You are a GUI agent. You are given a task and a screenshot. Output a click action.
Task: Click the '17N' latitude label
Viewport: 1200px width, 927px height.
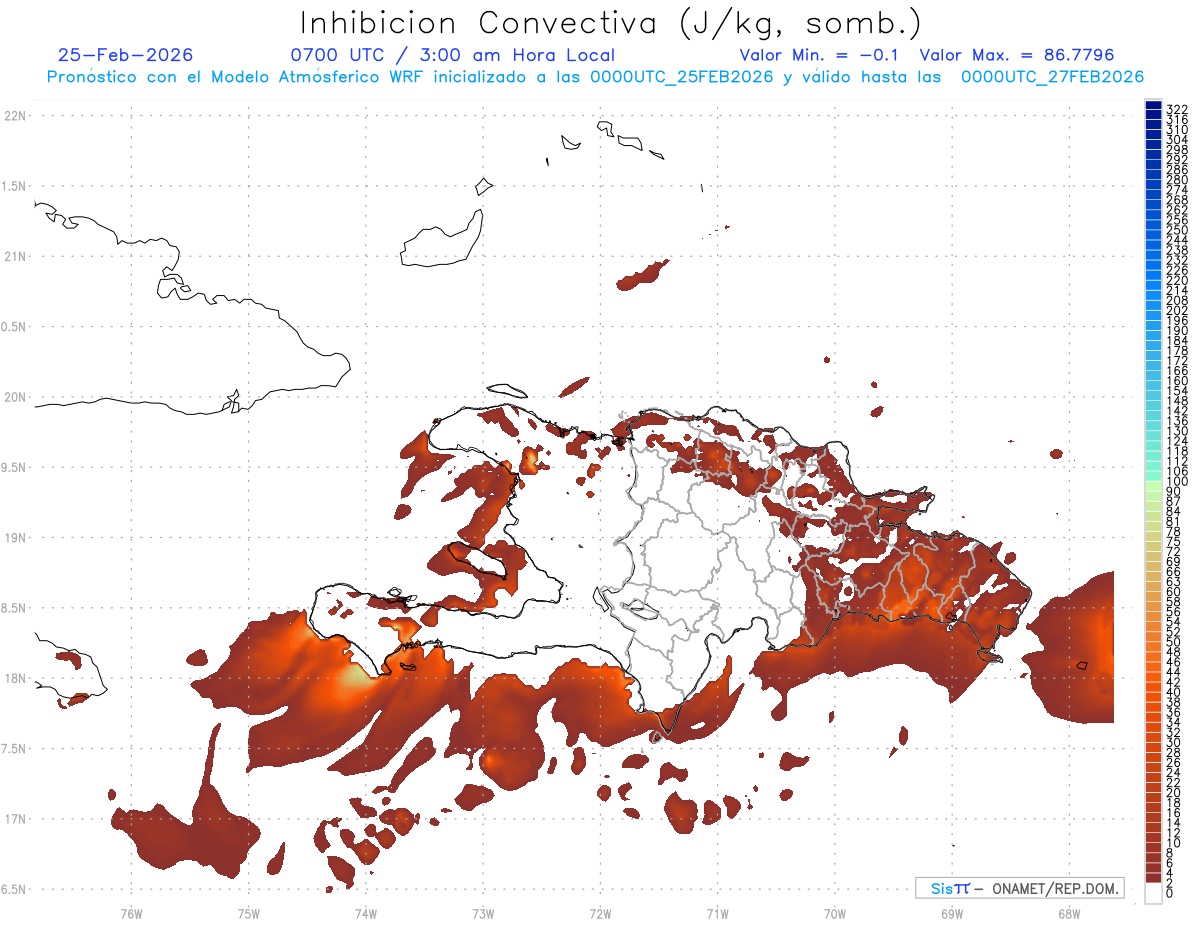(15, 819)
